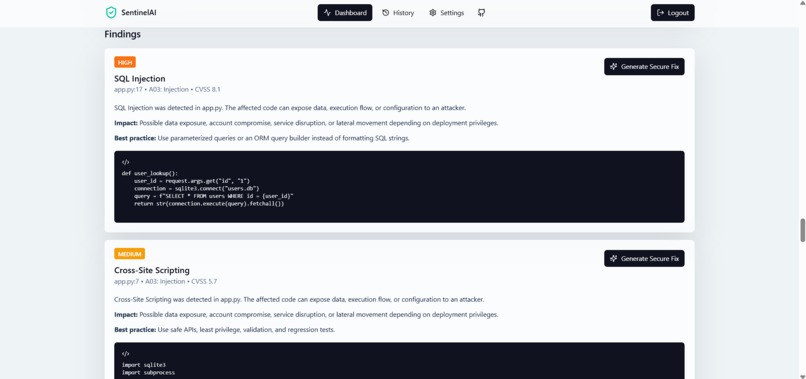Click the 'def user_lookup():' code line
This screenshot has height=379, width=806.
(150, 174)
